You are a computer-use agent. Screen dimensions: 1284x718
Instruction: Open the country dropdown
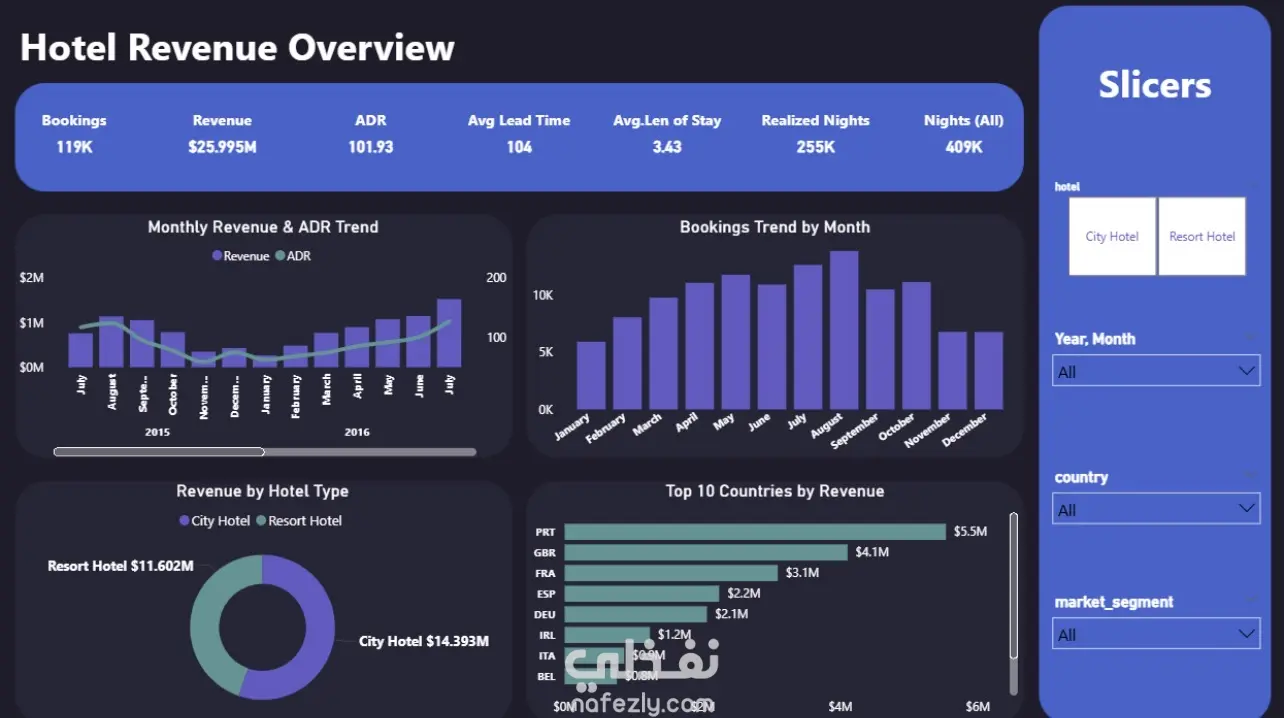[x=1156, y=509]
